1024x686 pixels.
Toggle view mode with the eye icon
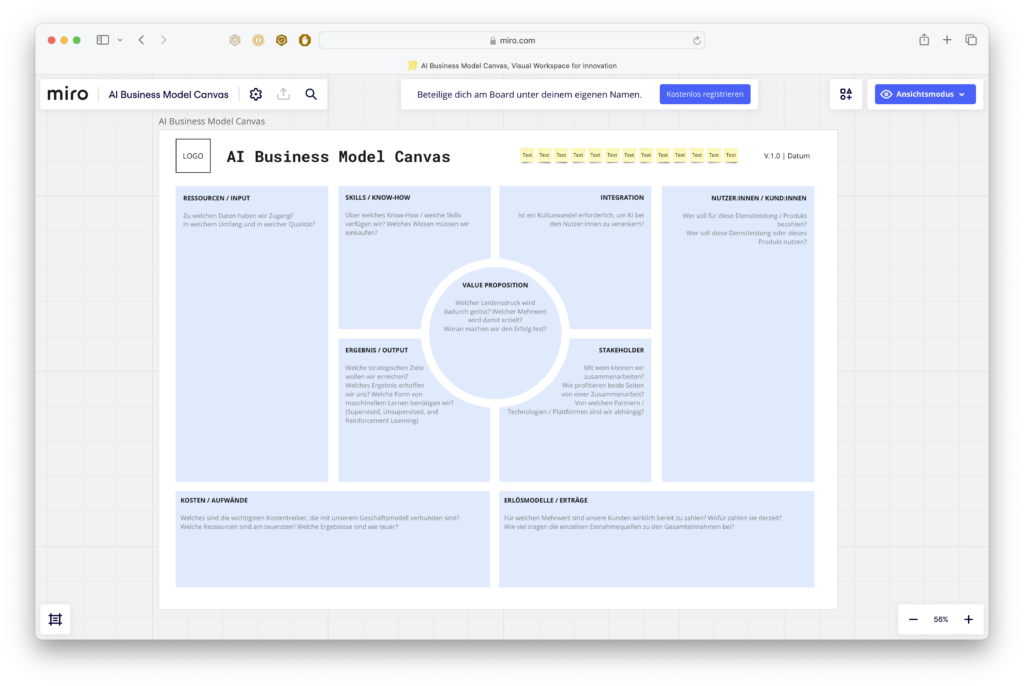889,93
